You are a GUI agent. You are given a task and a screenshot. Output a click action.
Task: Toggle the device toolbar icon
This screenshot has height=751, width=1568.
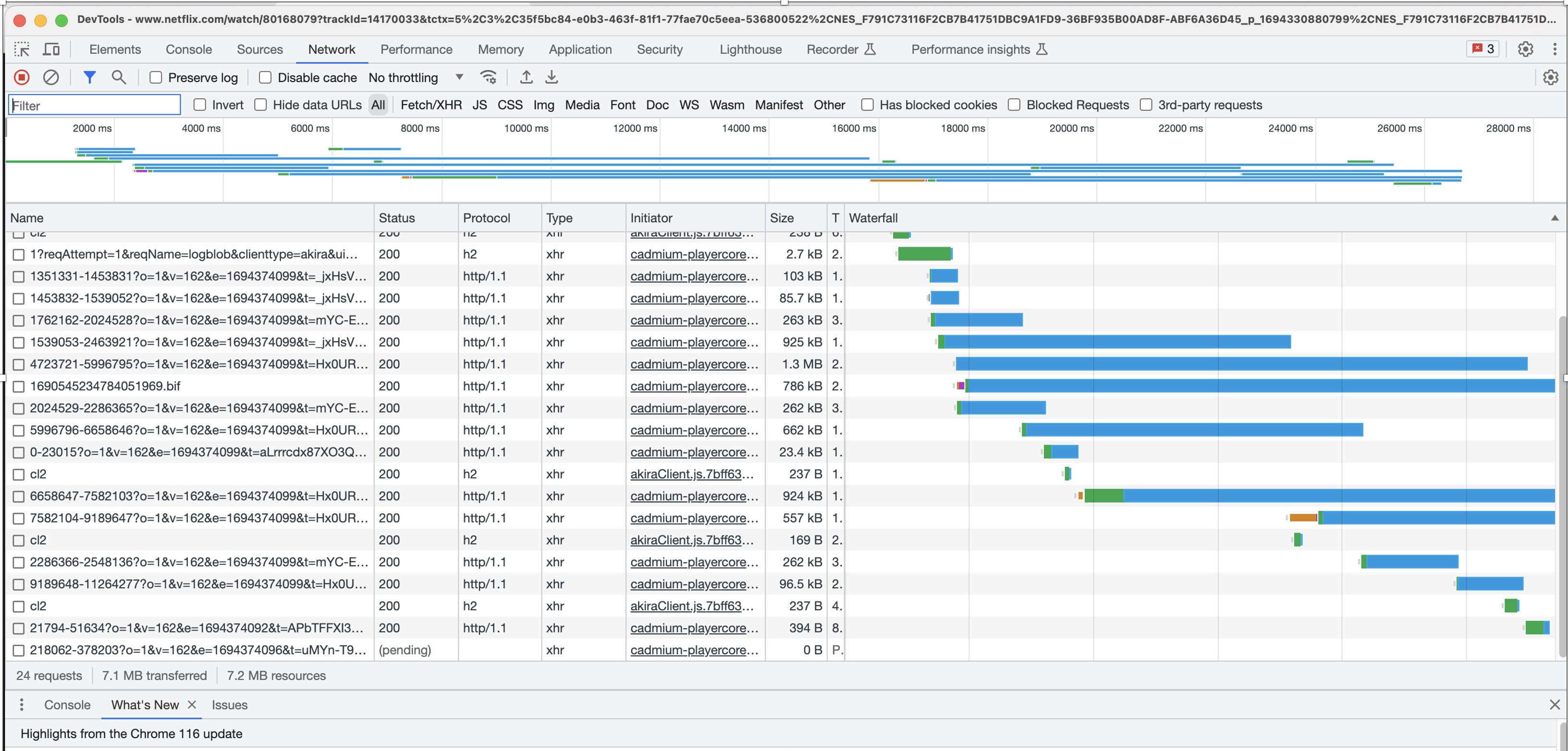click(52, 49)
